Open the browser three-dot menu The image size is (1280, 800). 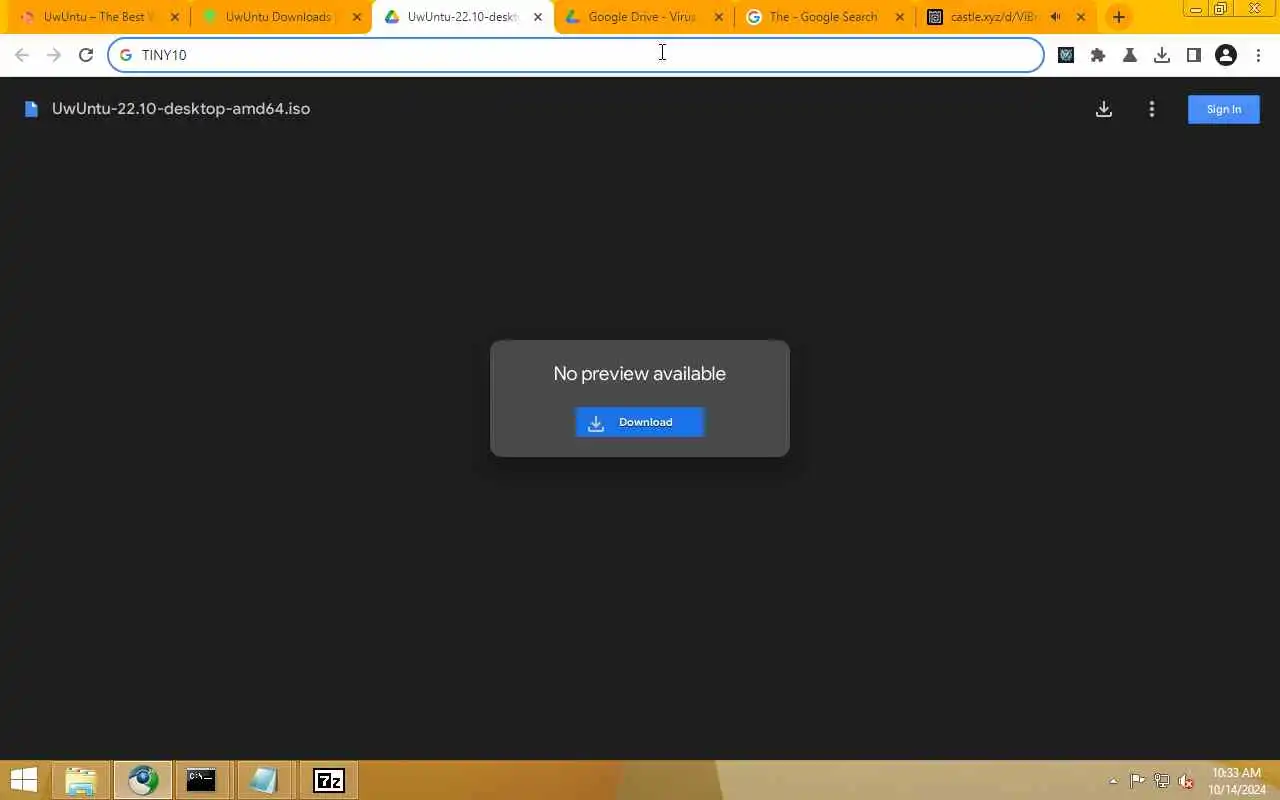[1258, 55]
